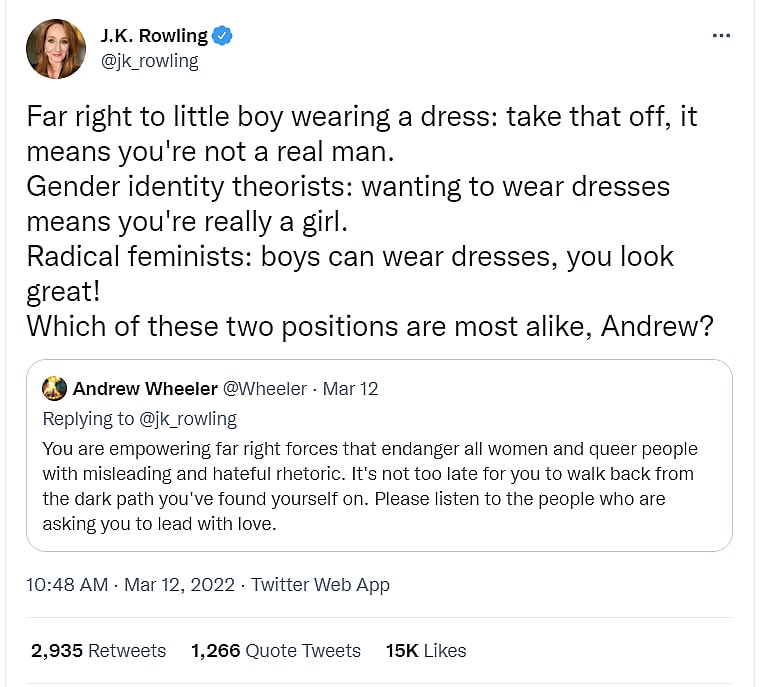Click Andrew Wheeler's small avatar icon
Screen dimensions: 759x687
55,389
